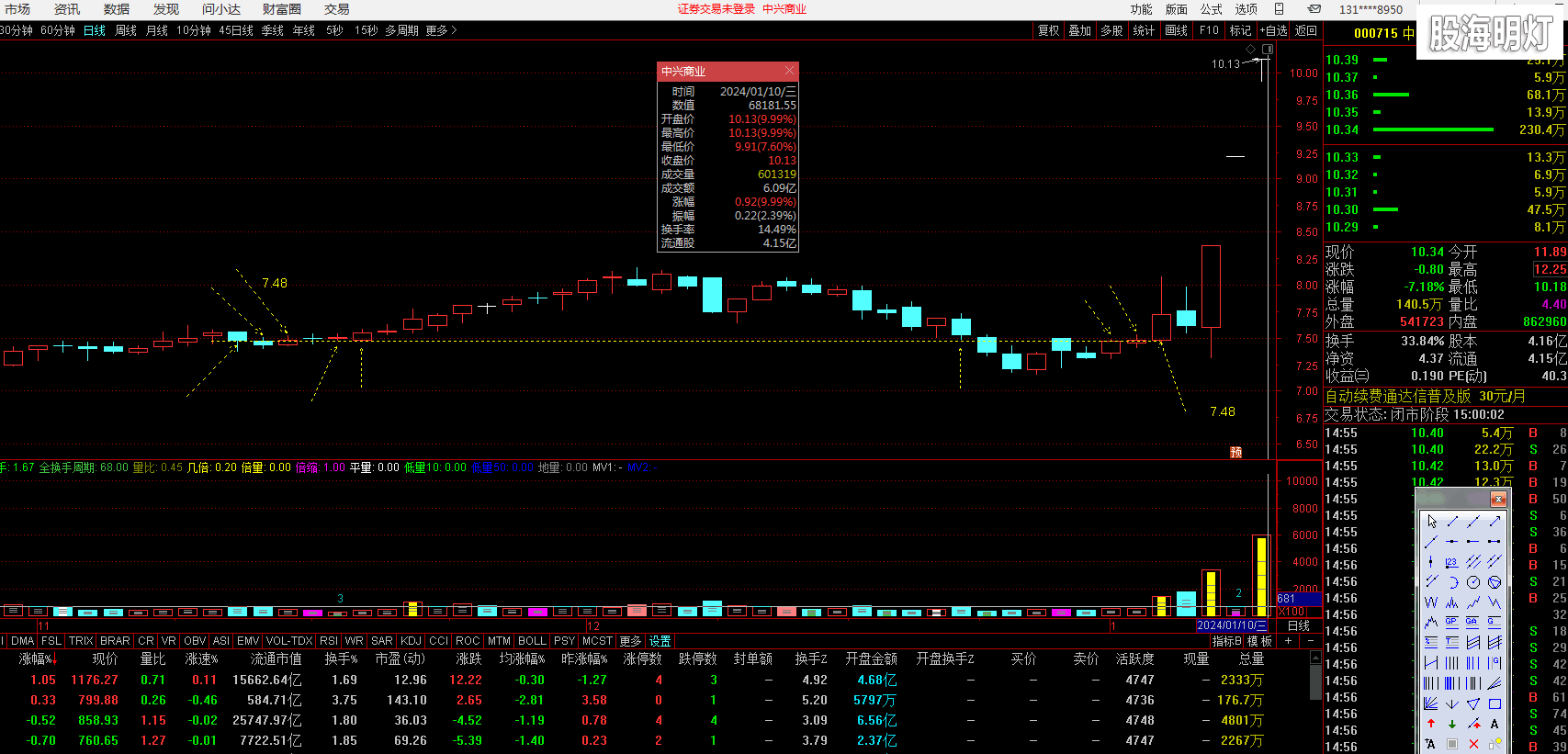The width and height of the screenshot is (1568, 754).
Task: Click the red X delete drawing tool
Action: pyautogui.click(x=1473, y=744)
